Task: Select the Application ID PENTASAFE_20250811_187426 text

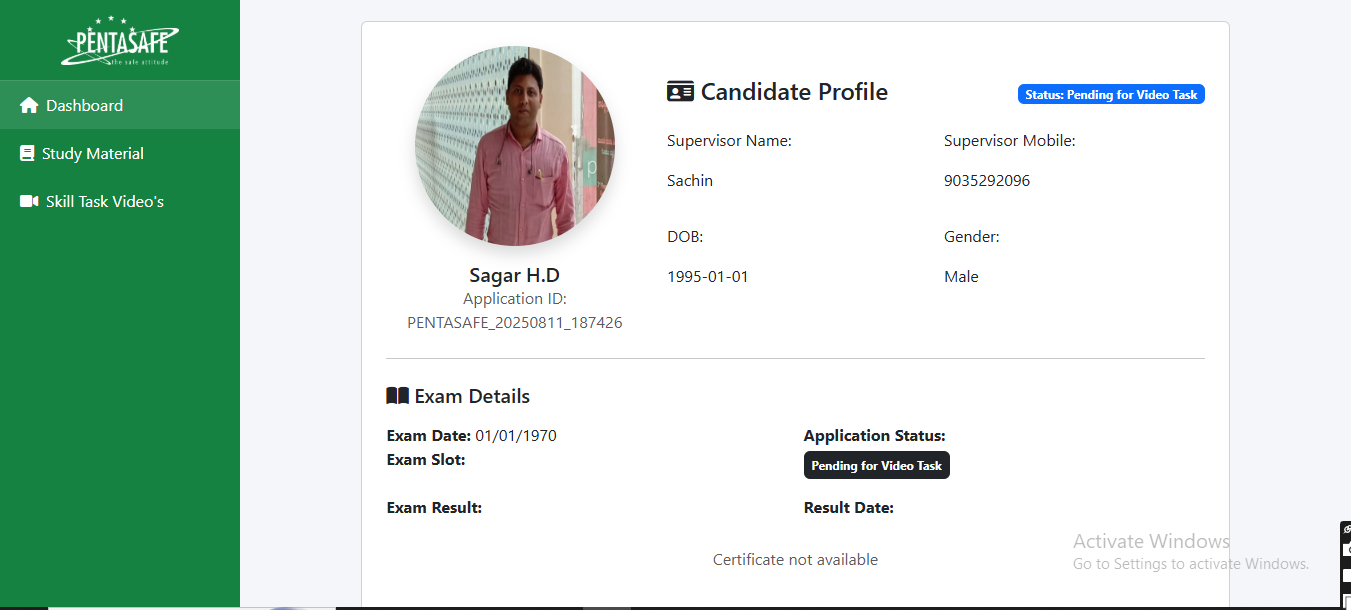Action: (515, 322)
